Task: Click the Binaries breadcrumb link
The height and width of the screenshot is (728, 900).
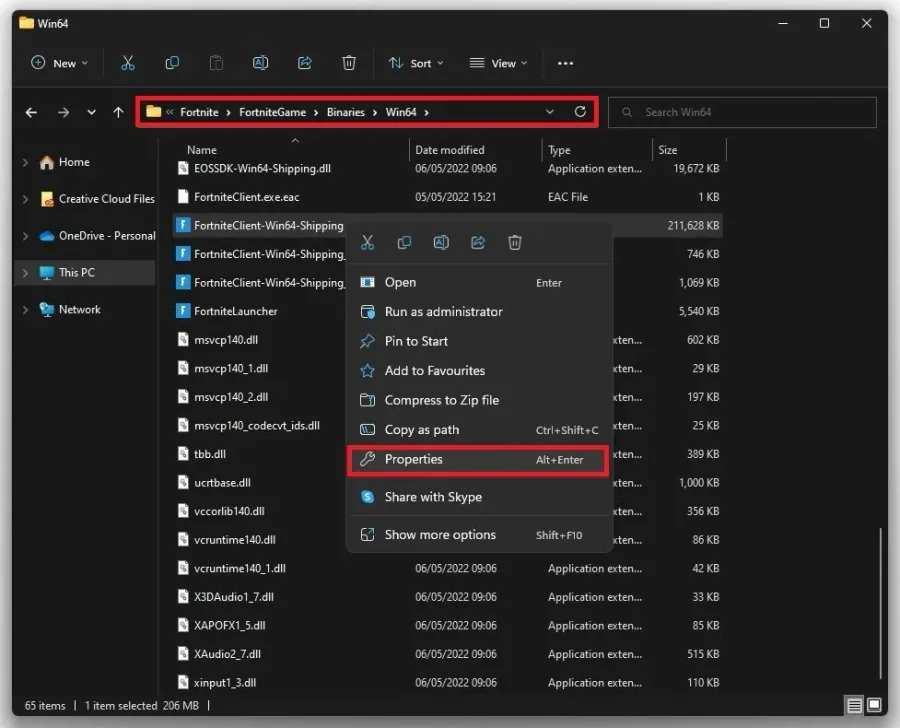Action: (x=346, y=112)
